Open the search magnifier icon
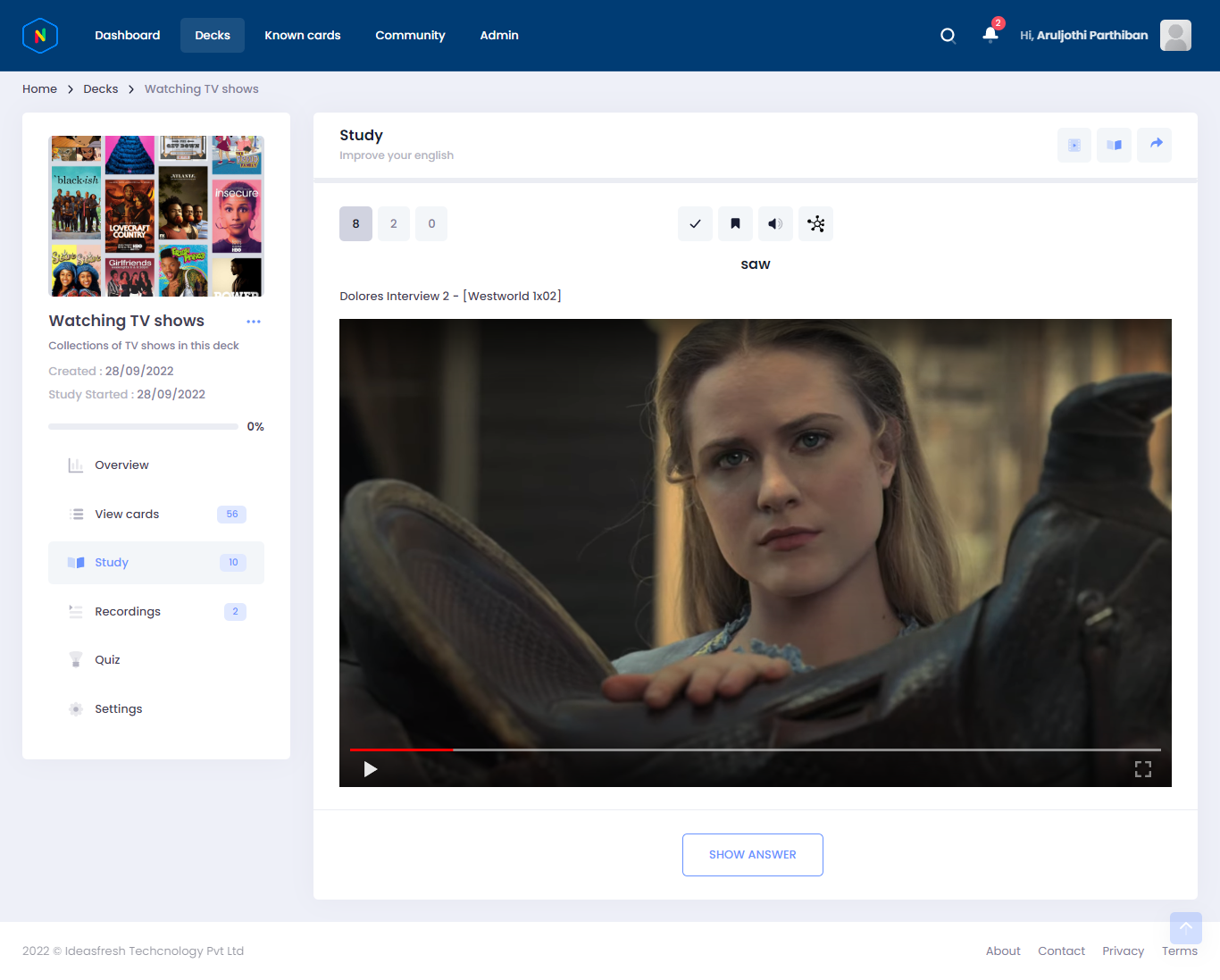The width and height of the screenshot is (1220, 980). [x=948, y=36]
